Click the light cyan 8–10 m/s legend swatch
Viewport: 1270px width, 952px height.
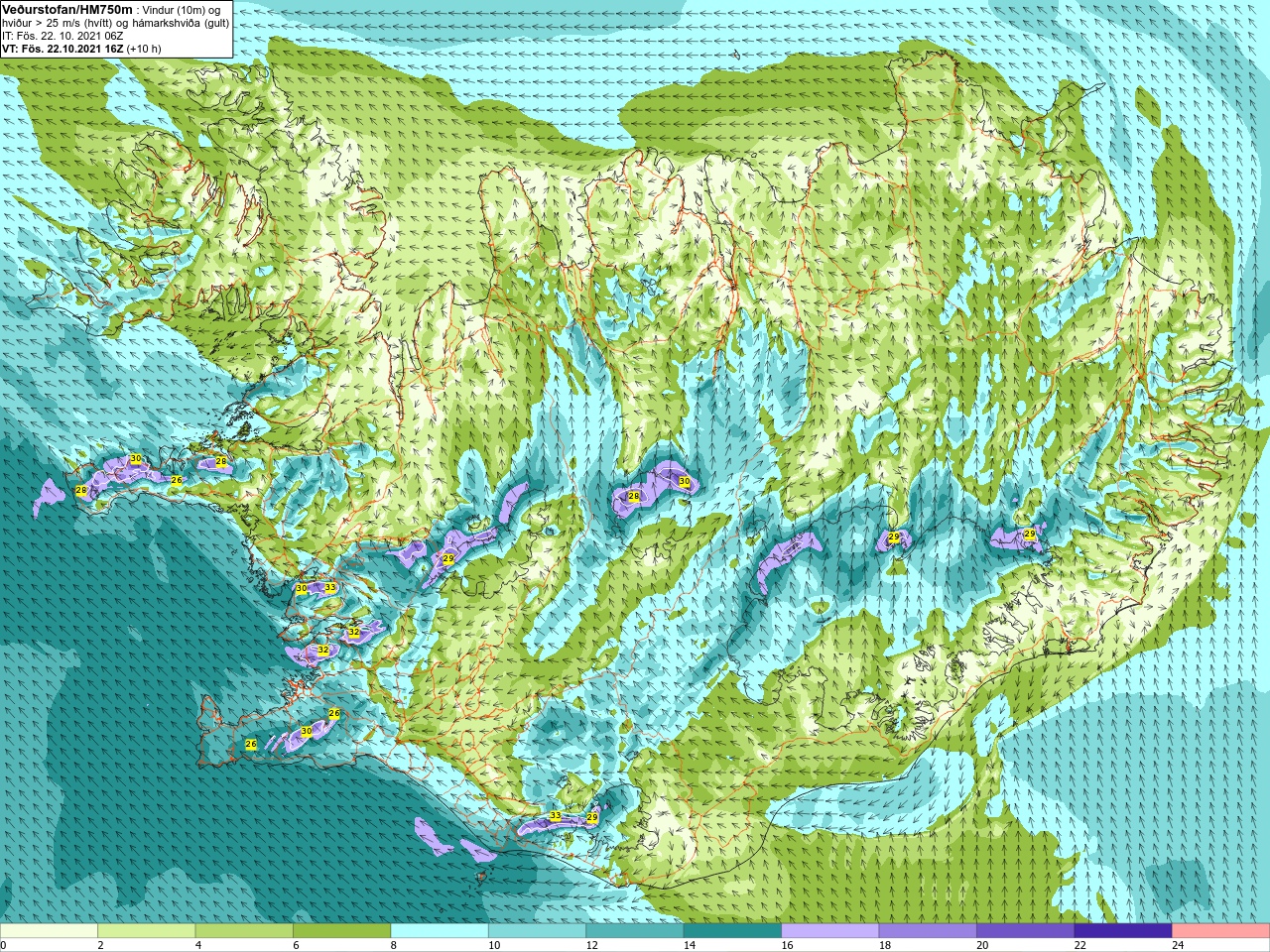tap(440, 931)
